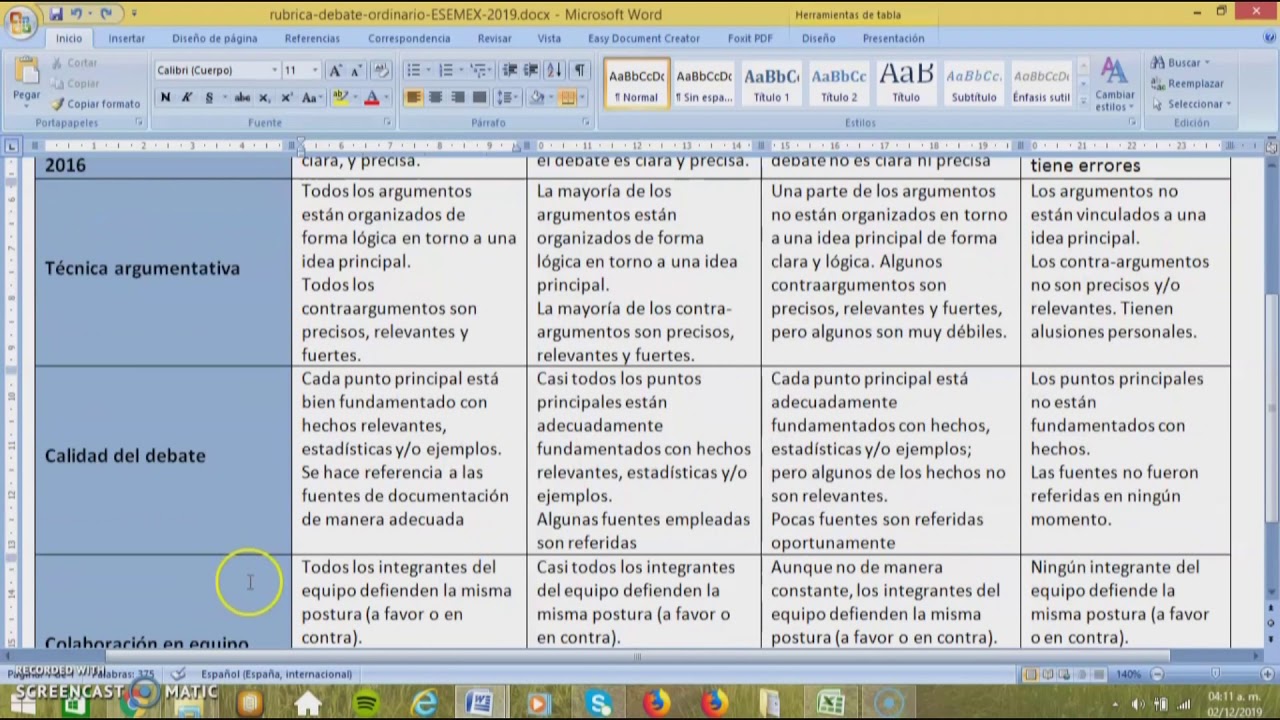This screenshot has width=1280, height=720.
Task: Open Internet Explorer from the taskbar
Action: coord(424,704)
